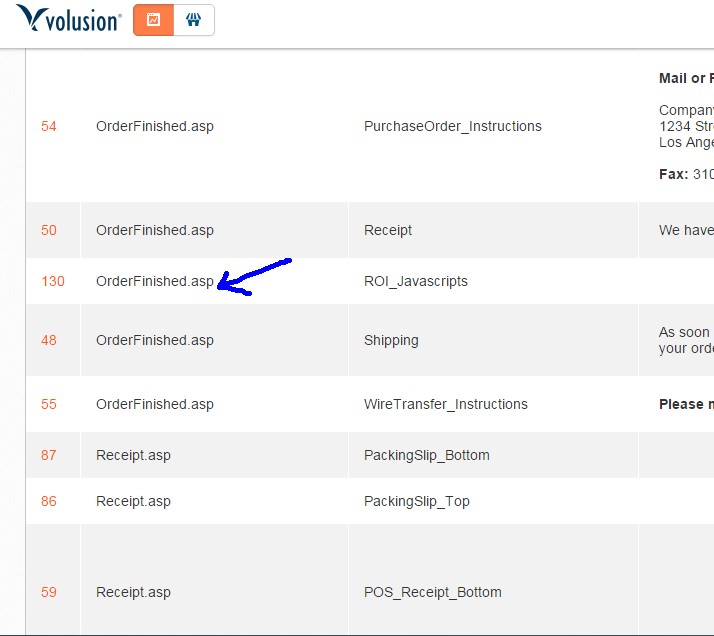Click the Volusion logo
The image size is (714, 636).
pyautogui.click(x=69, y=19)
